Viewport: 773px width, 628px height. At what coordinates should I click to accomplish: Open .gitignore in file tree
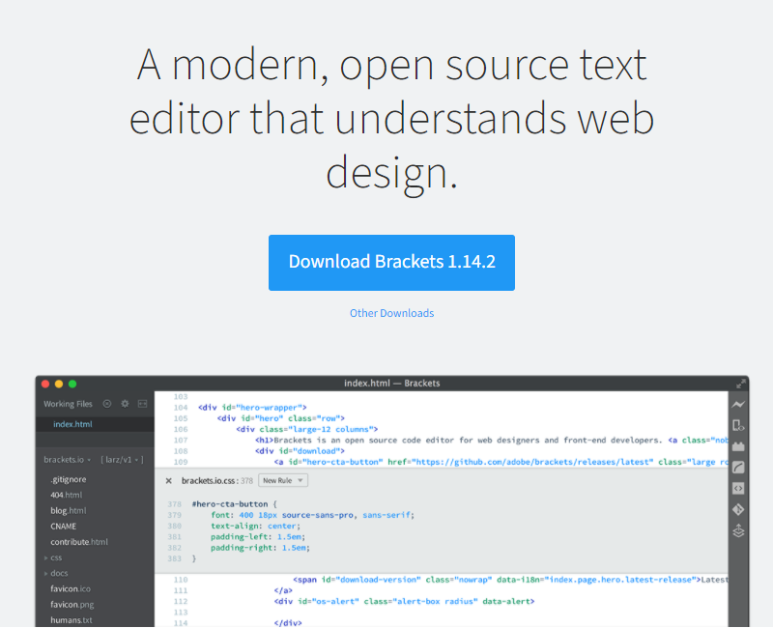click(x=68, y=479)
